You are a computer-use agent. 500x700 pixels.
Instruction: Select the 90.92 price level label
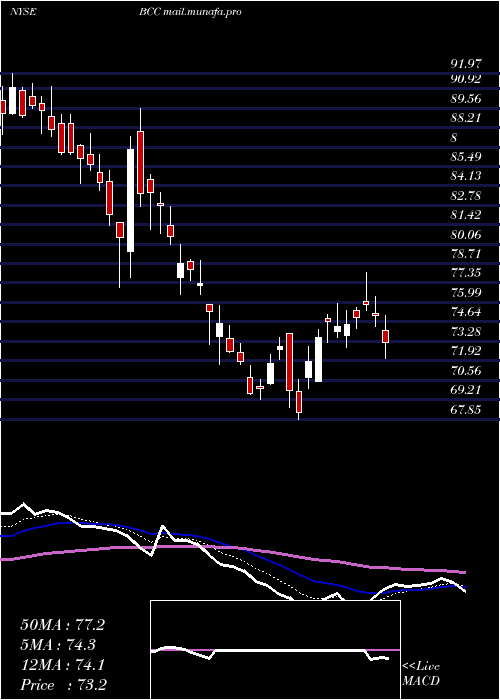466,79
